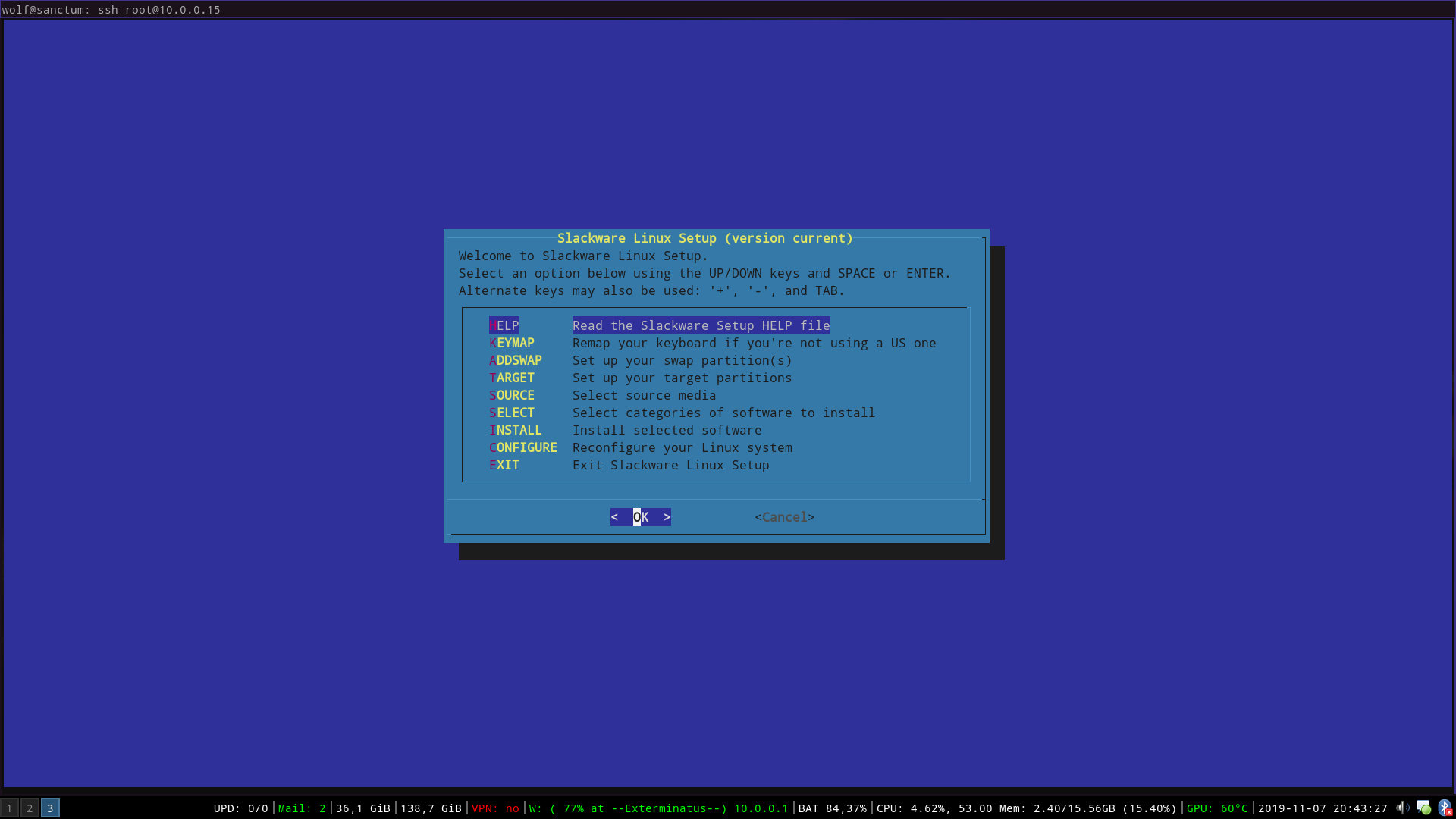Click the Bluetooth tray icon
Viewport: 1456px width, 819px height.
click(1445, 808)
